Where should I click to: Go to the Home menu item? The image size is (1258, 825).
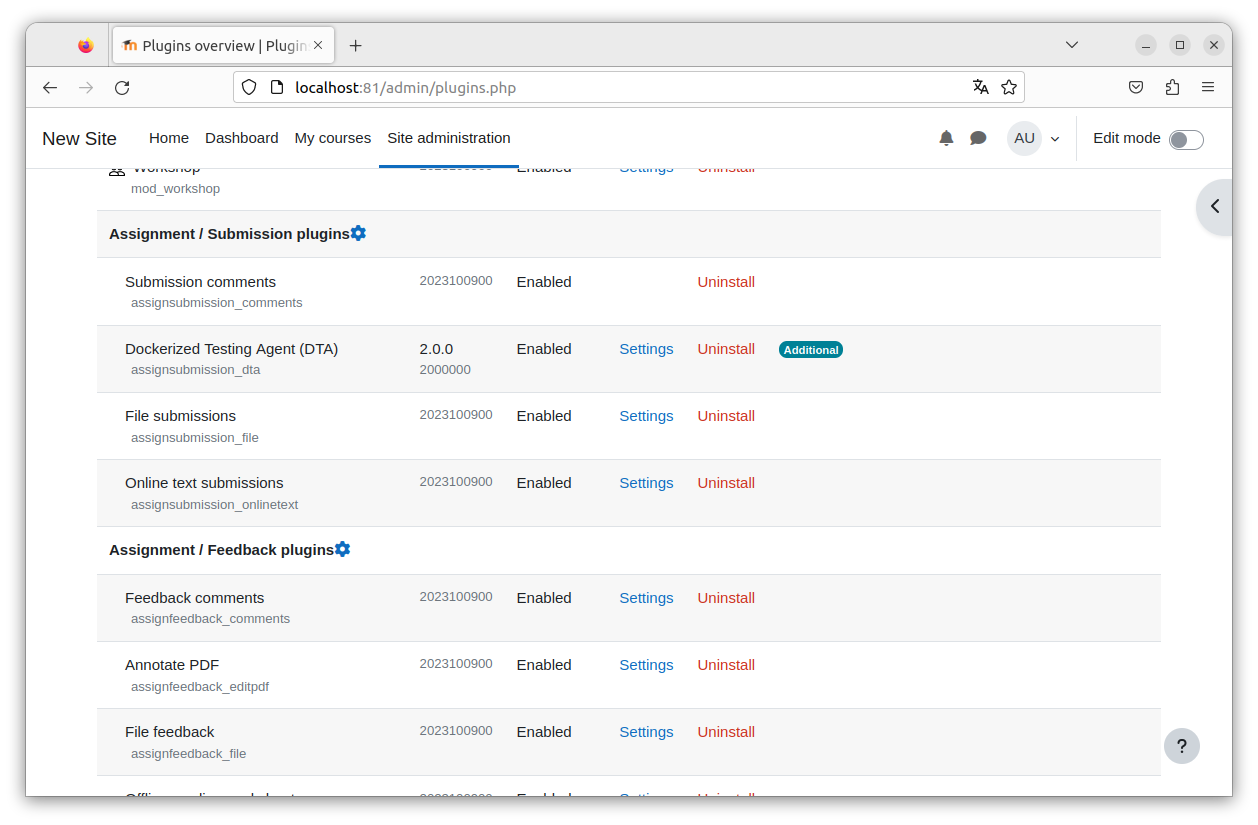click(x=169, y=138)
